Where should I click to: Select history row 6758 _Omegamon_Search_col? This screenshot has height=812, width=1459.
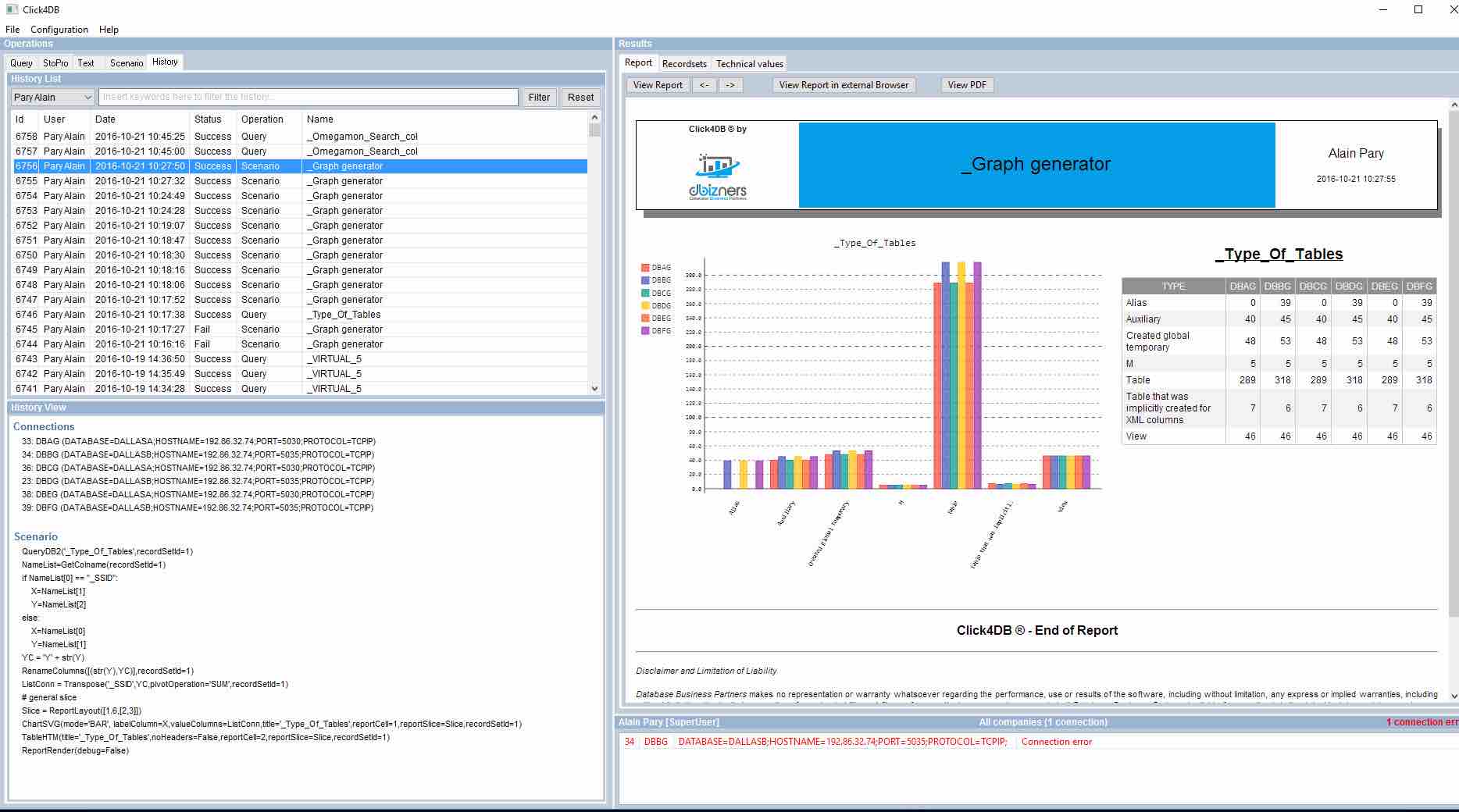coord(301,137)
